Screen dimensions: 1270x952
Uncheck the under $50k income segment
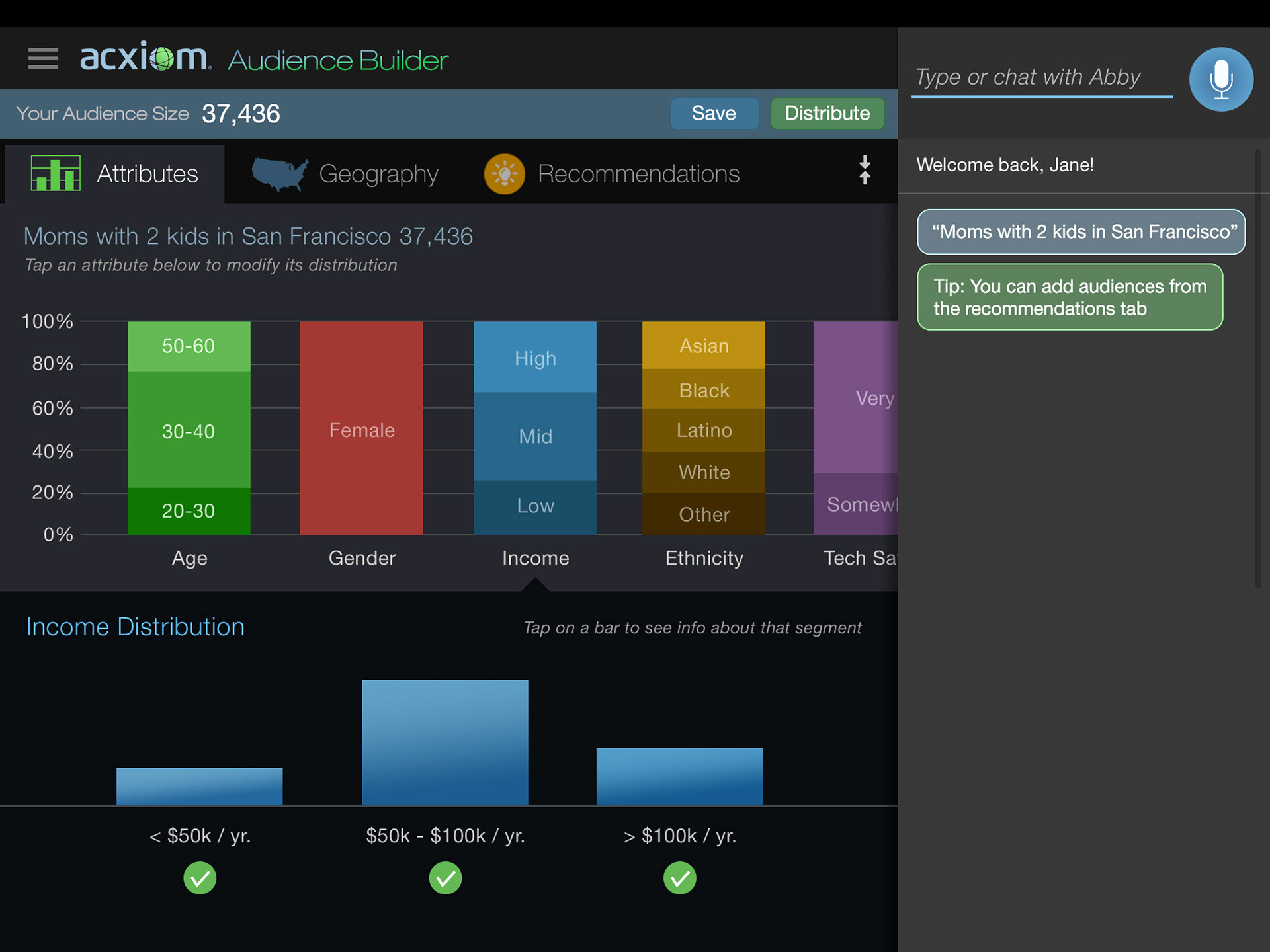(200, 878)
